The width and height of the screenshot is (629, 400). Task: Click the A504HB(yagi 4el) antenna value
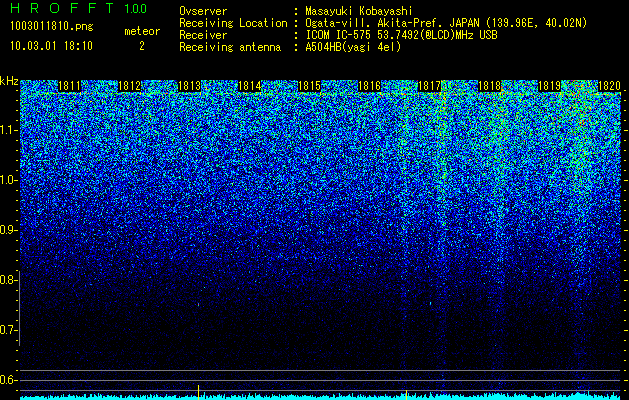coord(353,47)
